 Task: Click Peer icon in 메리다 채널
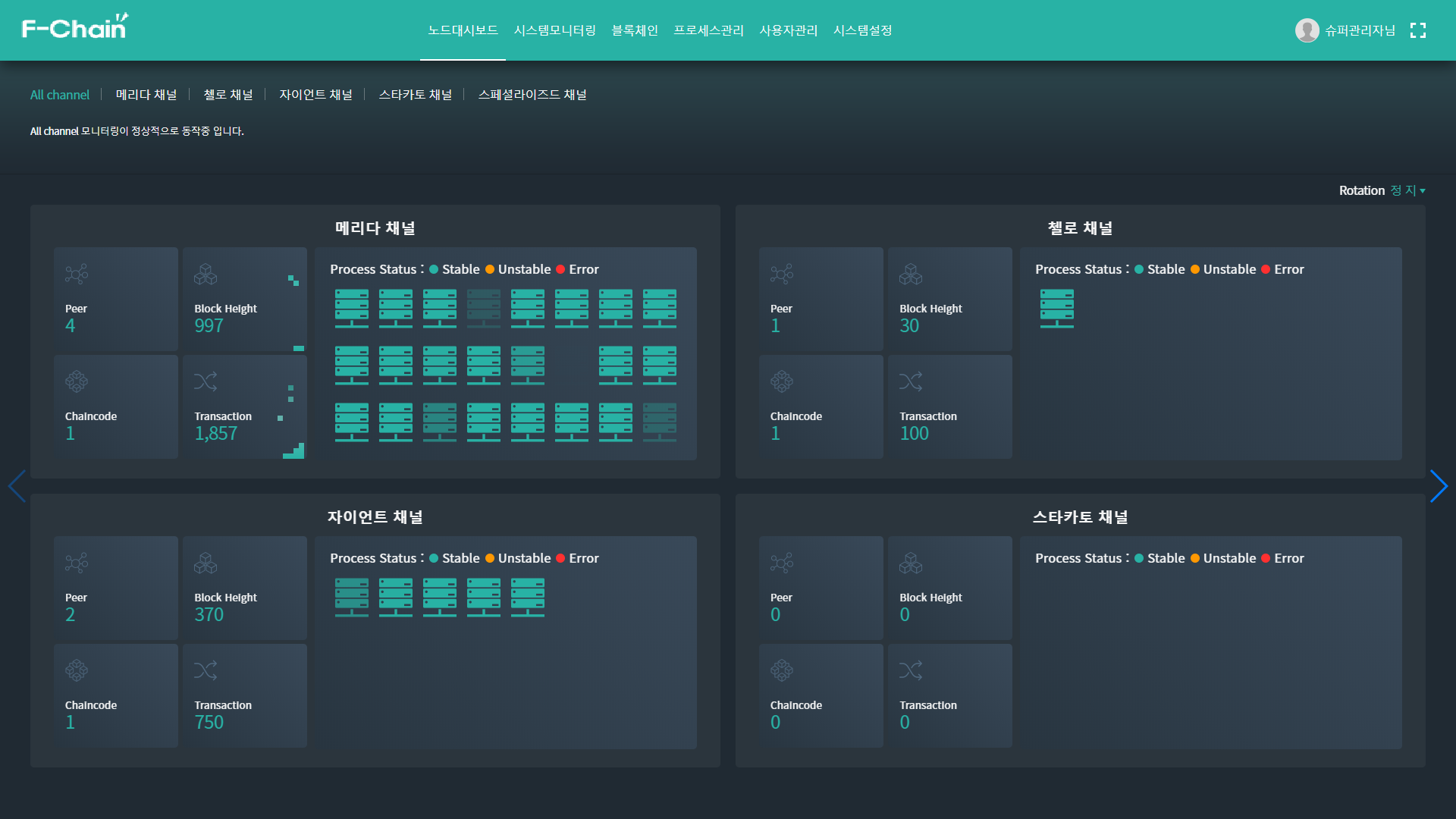coord(77,274)
